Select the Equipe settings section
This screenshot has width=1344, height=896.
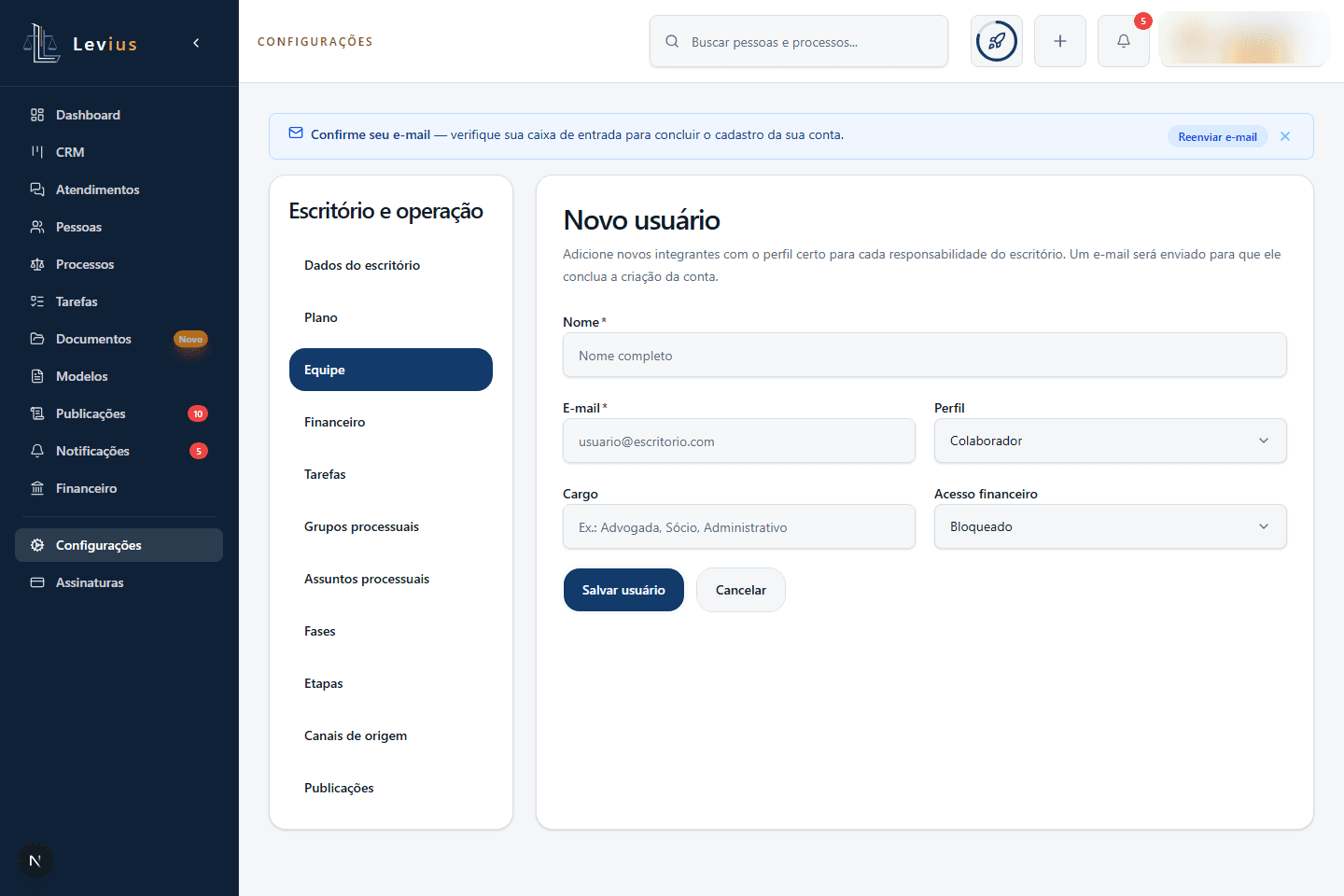391,370
